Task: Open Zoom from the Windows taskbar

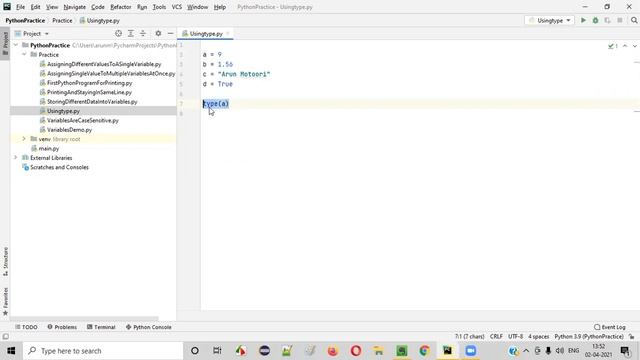Action: pyautogui.click(x=471, y=351)
